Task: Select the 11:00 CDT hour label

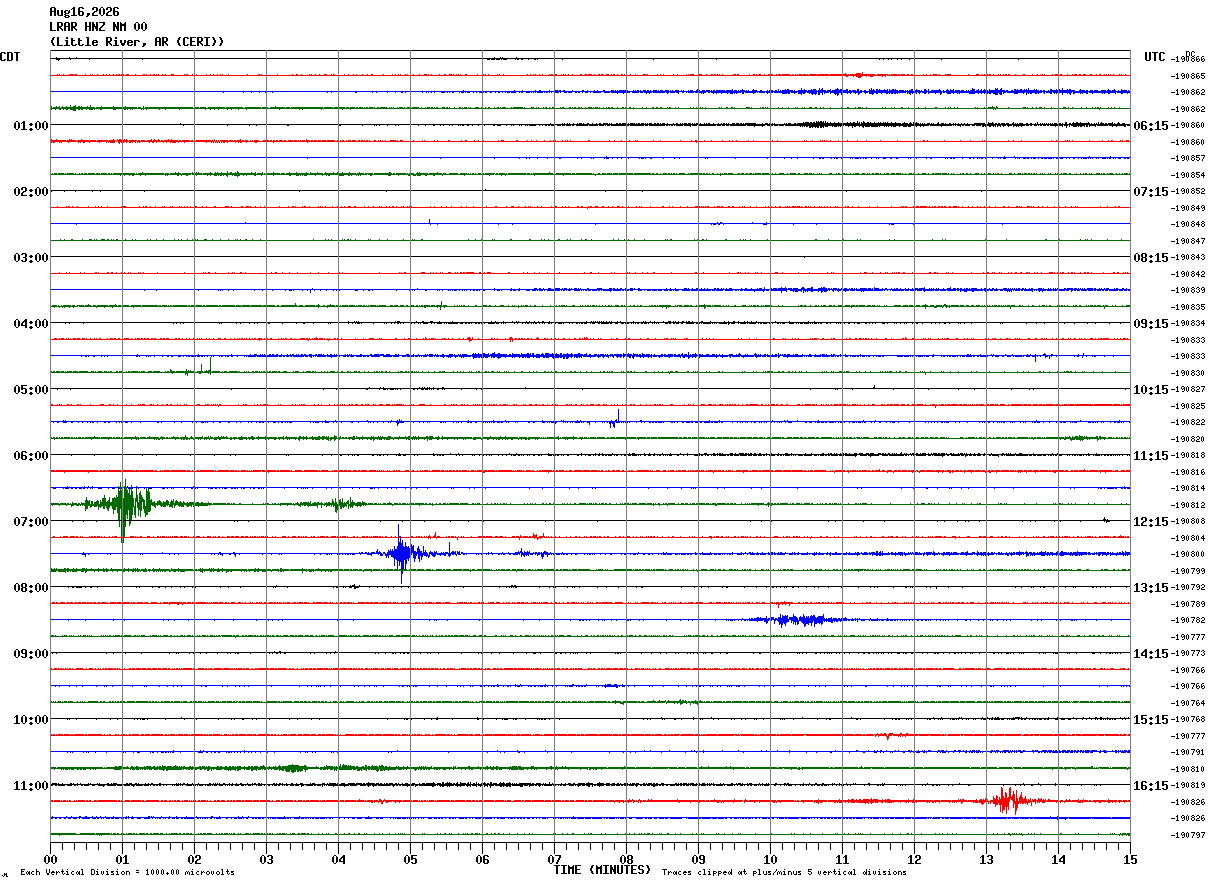Action: pos(31,785)
